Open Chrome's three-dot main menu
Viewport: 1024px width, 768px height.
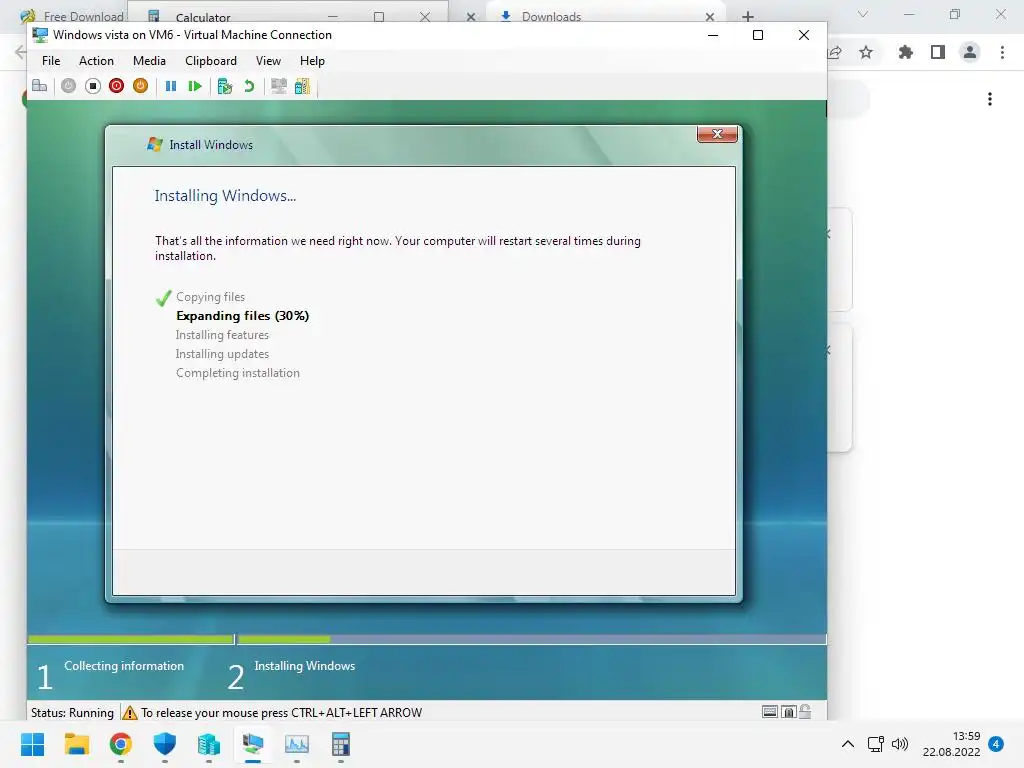(1002, 52)
